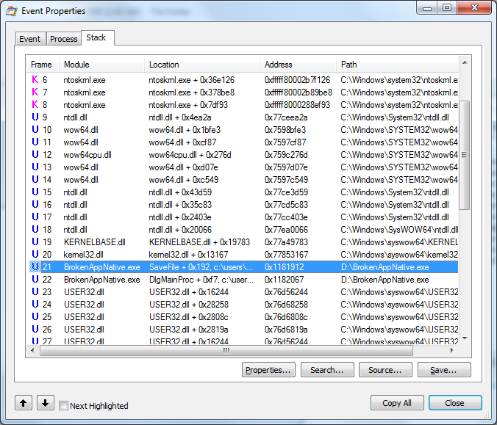Click user-mode U icon for frame 15
This screenshot has width=497, height=425.
(35, 192)
